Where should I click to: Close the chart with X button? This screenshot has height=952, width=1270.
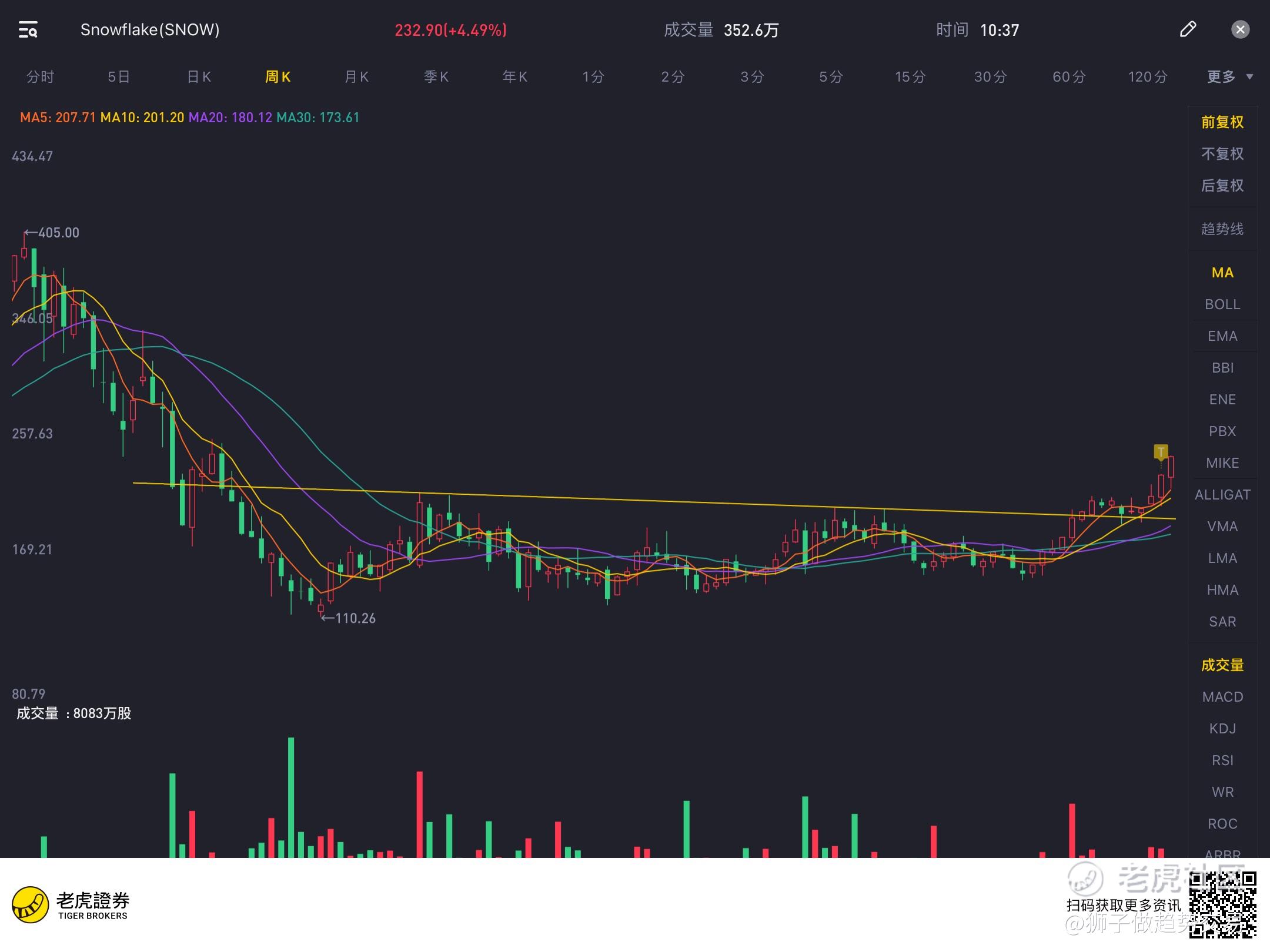point(1240,30)
